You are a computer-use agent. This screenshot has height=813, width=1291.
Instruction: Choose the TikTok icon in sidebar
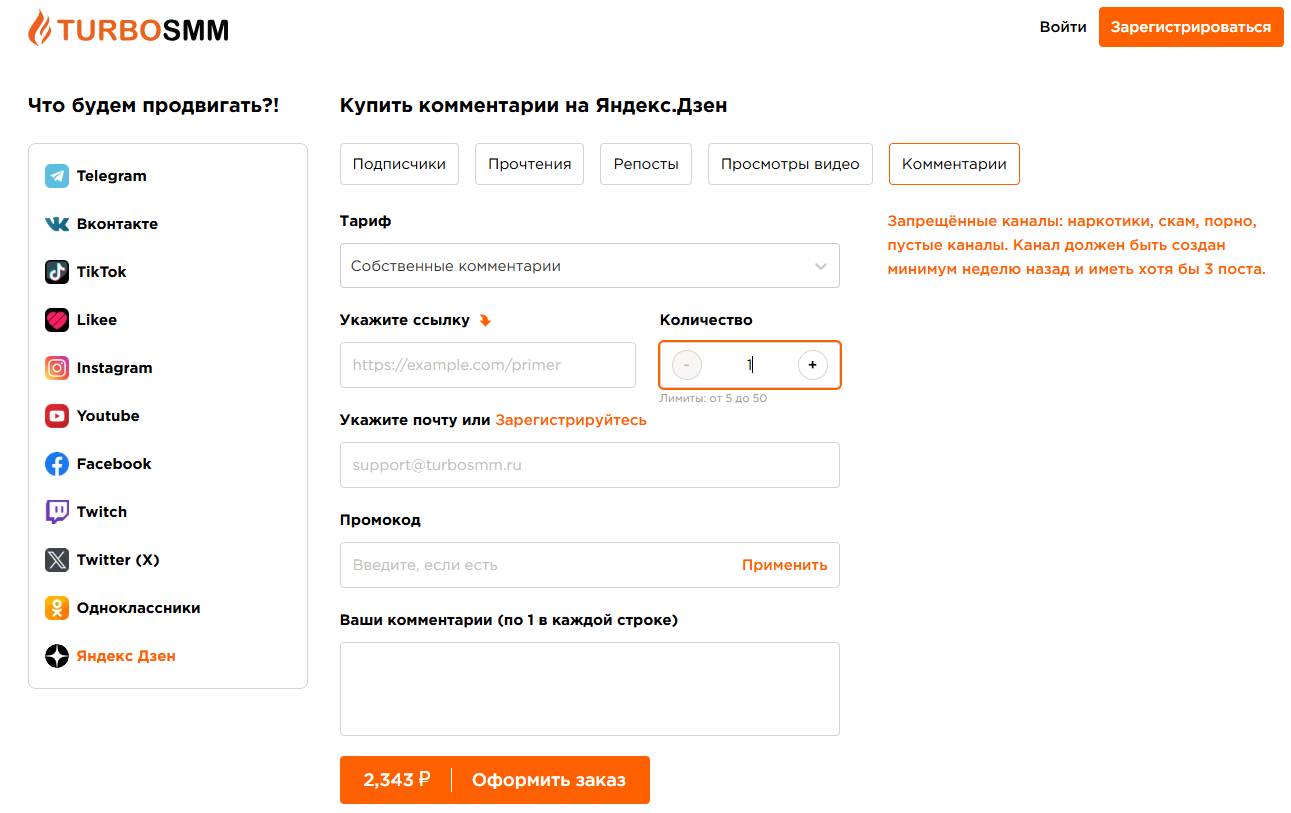(57, 272)
